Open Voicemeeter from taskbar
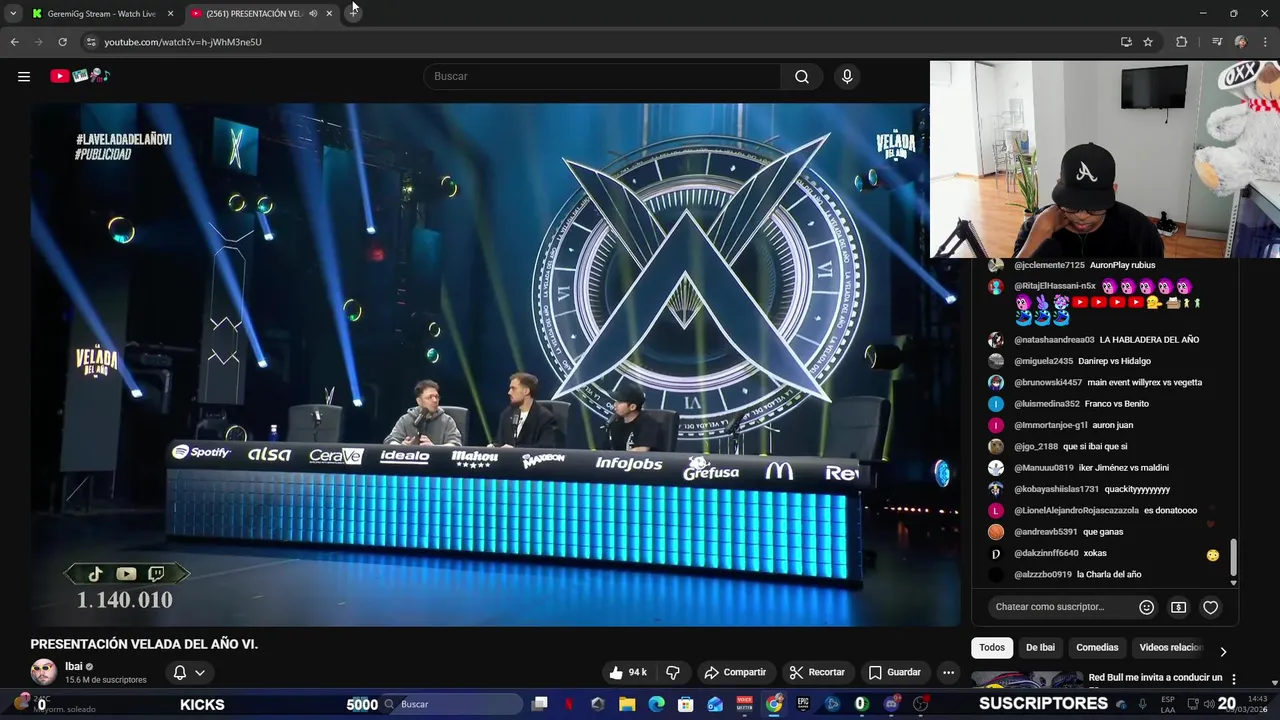 (744, 704)
